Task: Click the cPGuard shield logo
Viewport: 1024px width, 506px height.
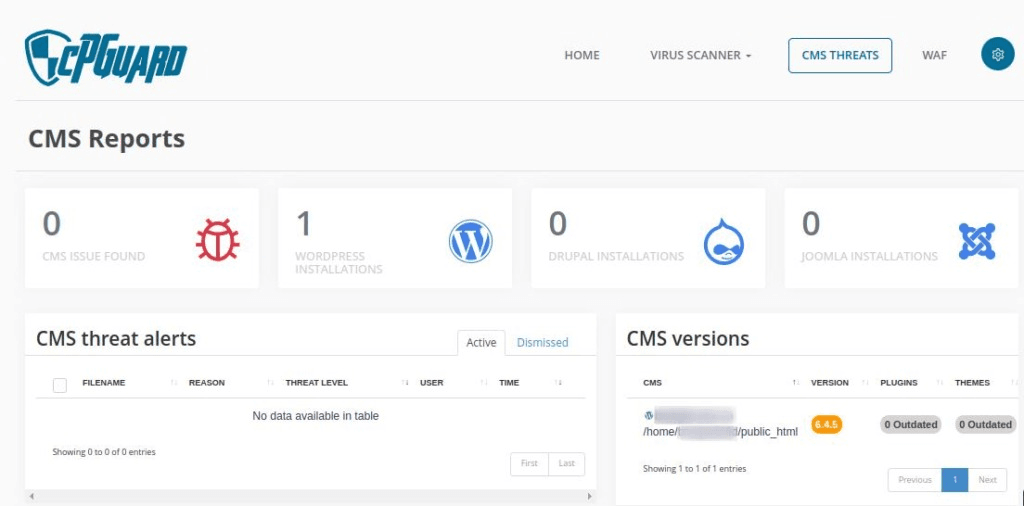Action: click(106, 57)
